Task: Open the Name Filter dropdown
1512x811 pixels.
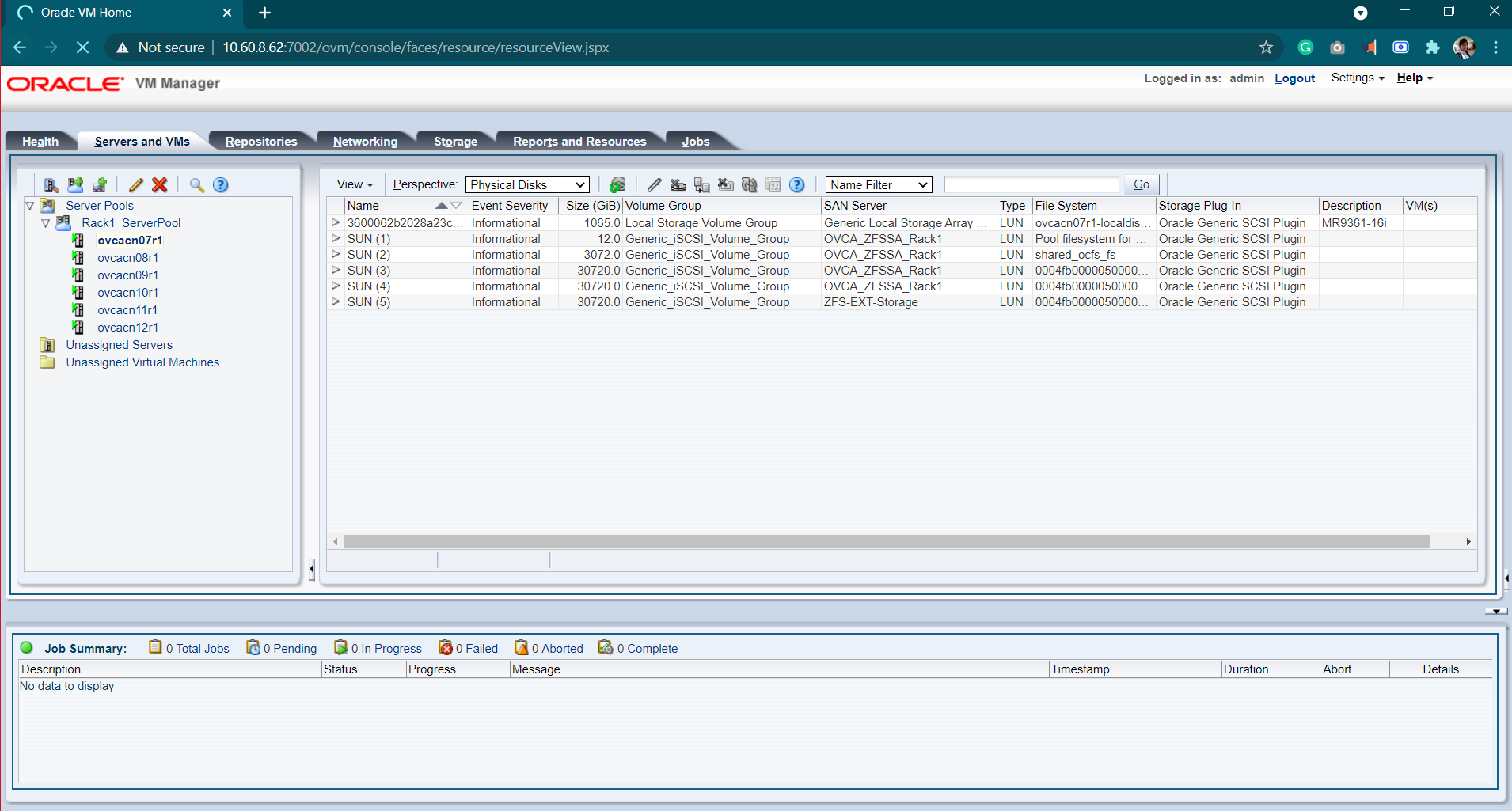Action: click(x=879, y=184)
